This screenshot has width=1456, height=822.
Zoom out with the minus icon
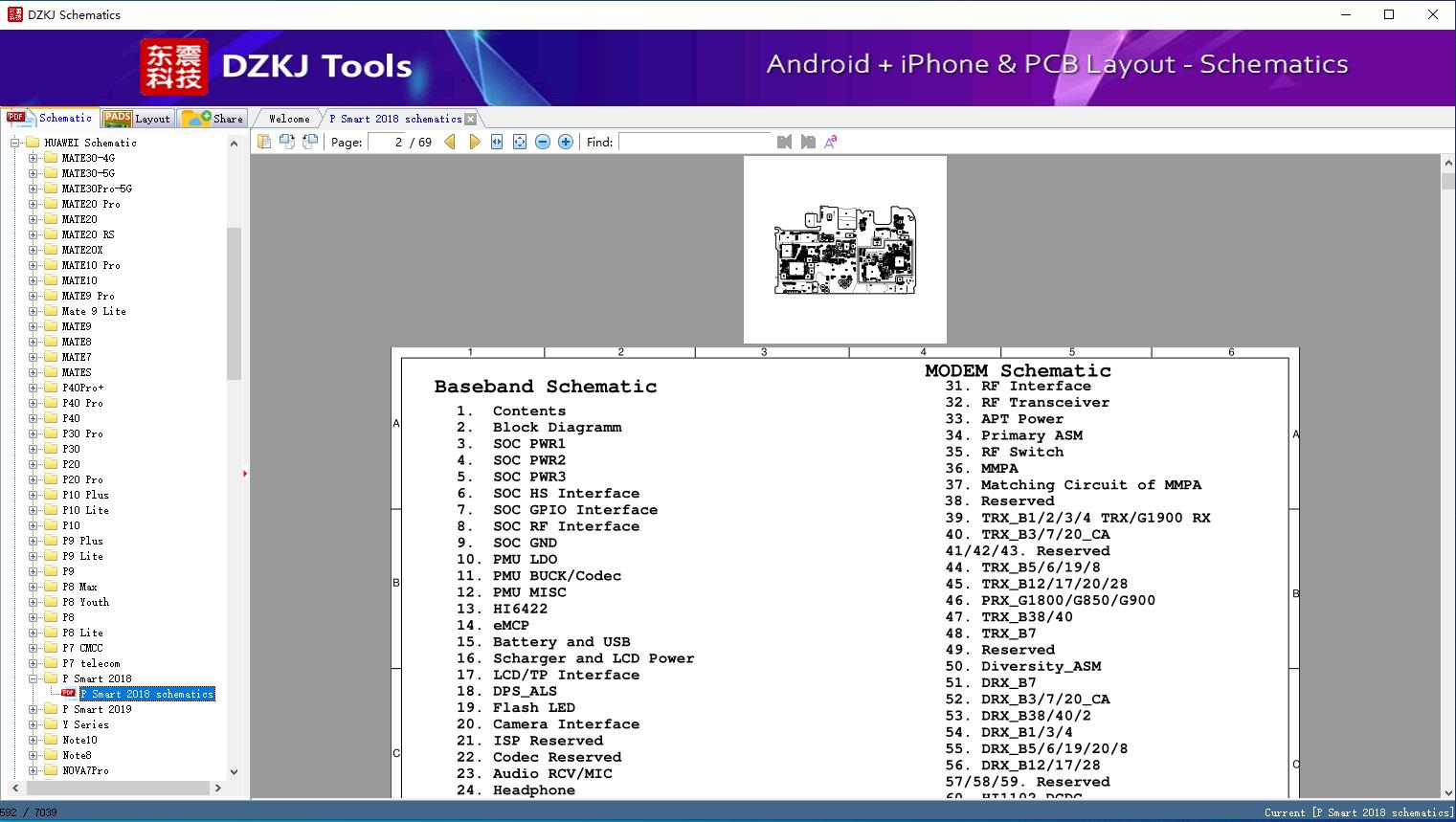click(543, 142)
